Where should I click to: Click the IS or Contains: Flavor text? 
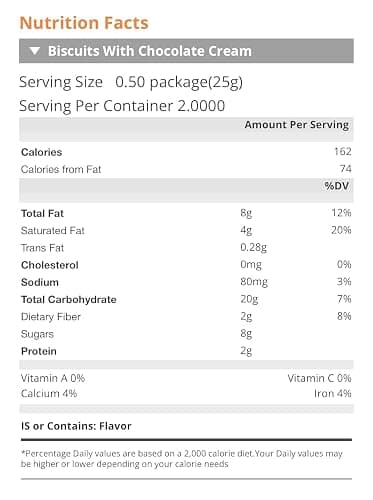pos(76,426)
